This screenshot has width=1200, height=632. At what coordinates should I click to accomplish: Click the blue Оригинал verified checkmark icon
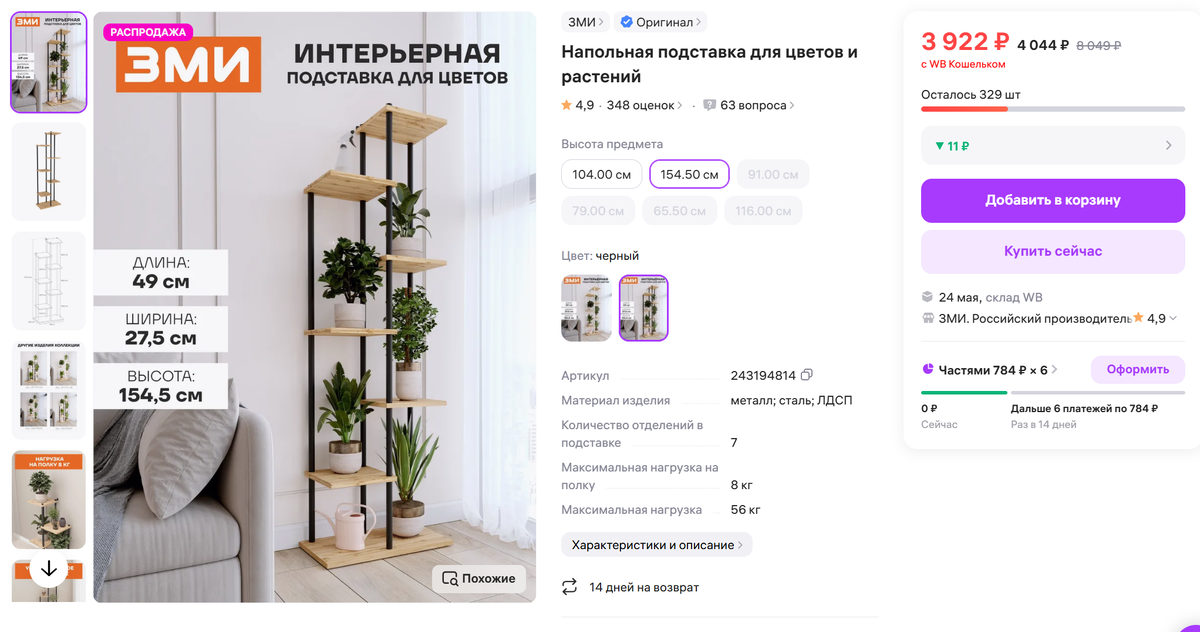point(626,21)
